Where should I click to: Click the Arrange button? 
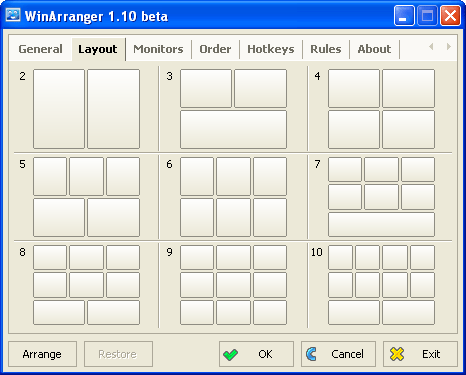pyautogui.click(x=42, y=354)
